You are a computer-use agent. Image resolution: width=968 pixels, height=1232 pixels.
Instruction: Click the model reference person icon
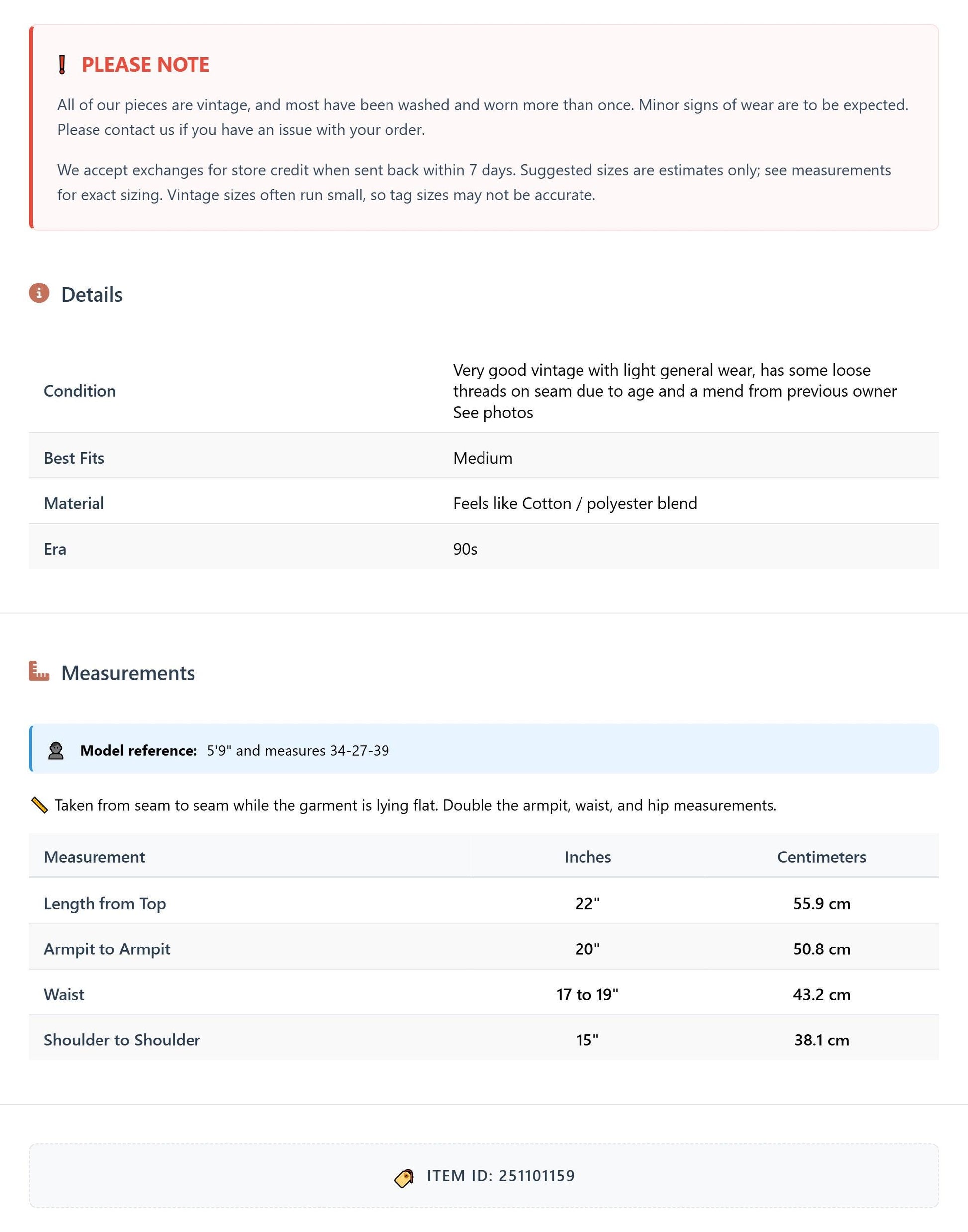point(56,751)
